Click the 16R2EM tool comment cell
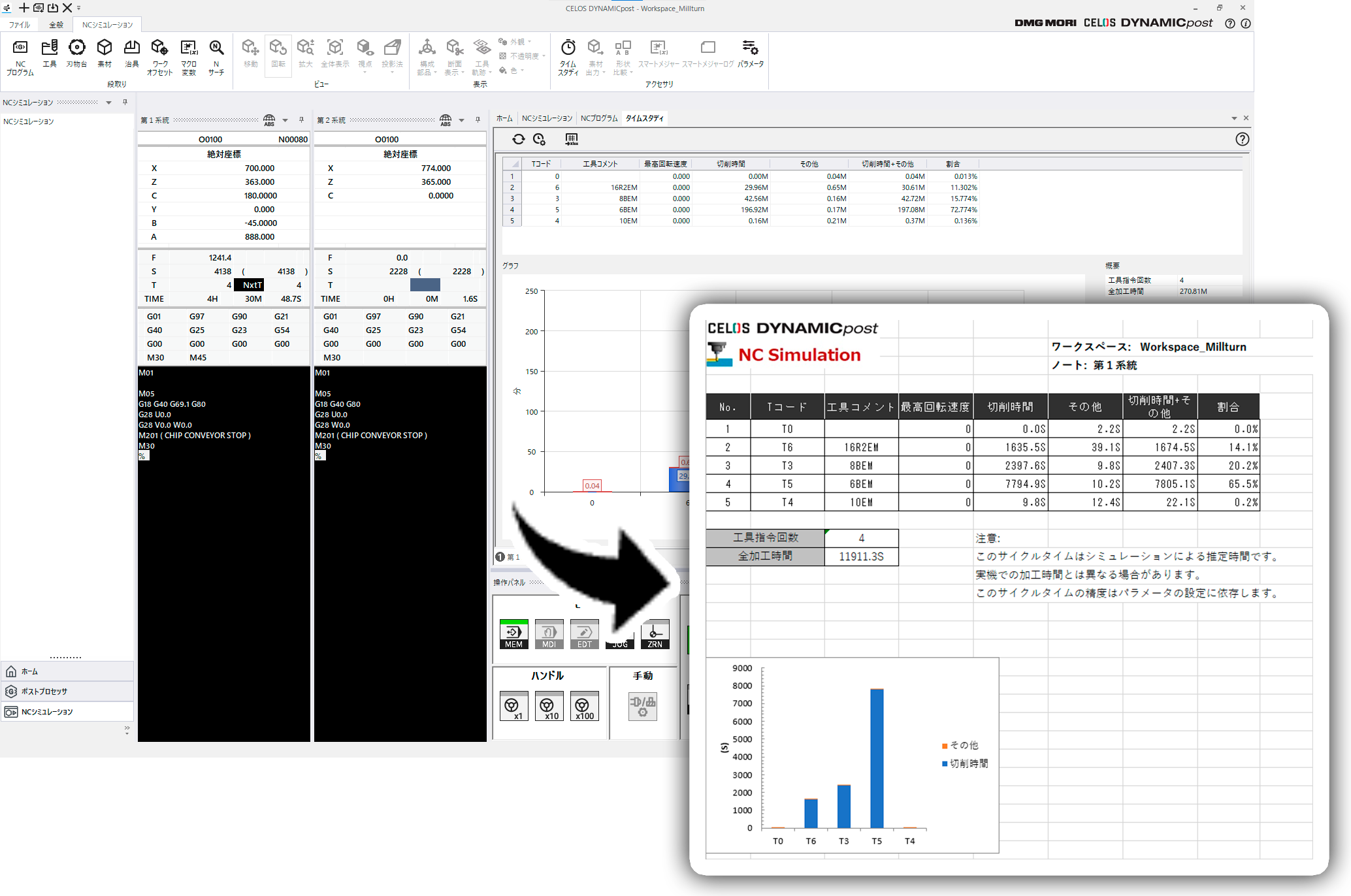 [600, 187]
